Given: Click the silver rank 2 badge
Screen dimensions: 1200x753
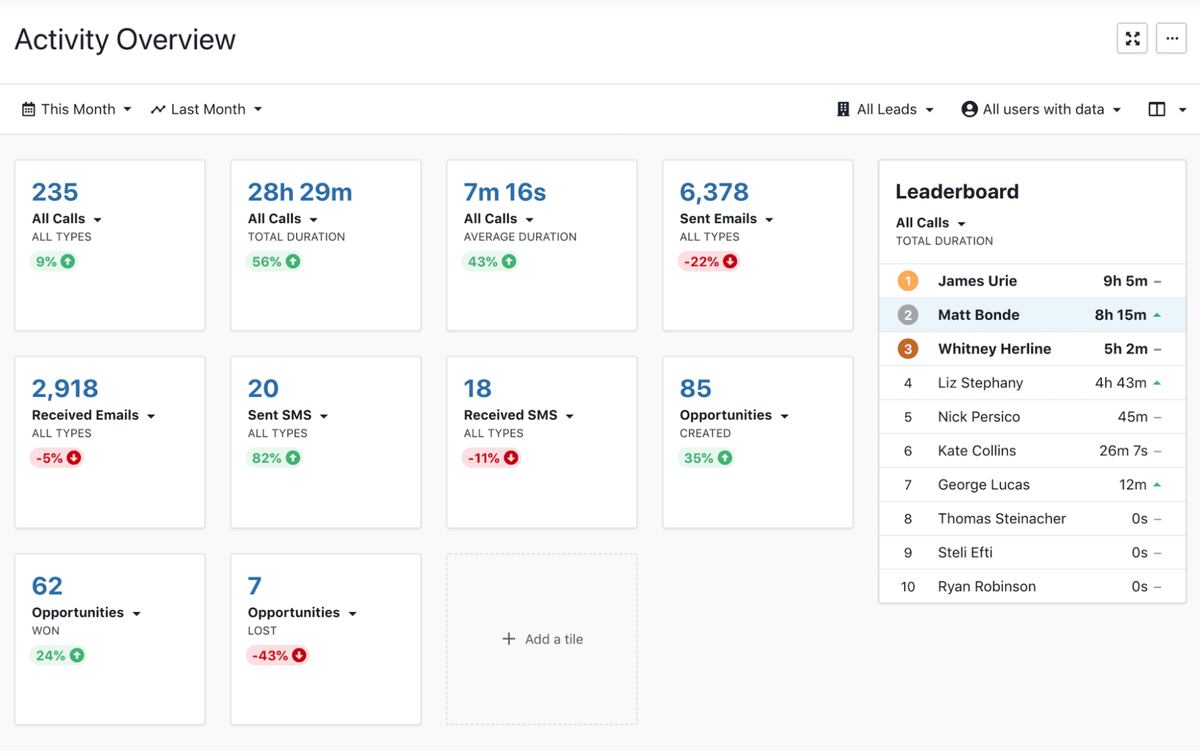Looking at the screenshot, I should click(x=908, y=315).
